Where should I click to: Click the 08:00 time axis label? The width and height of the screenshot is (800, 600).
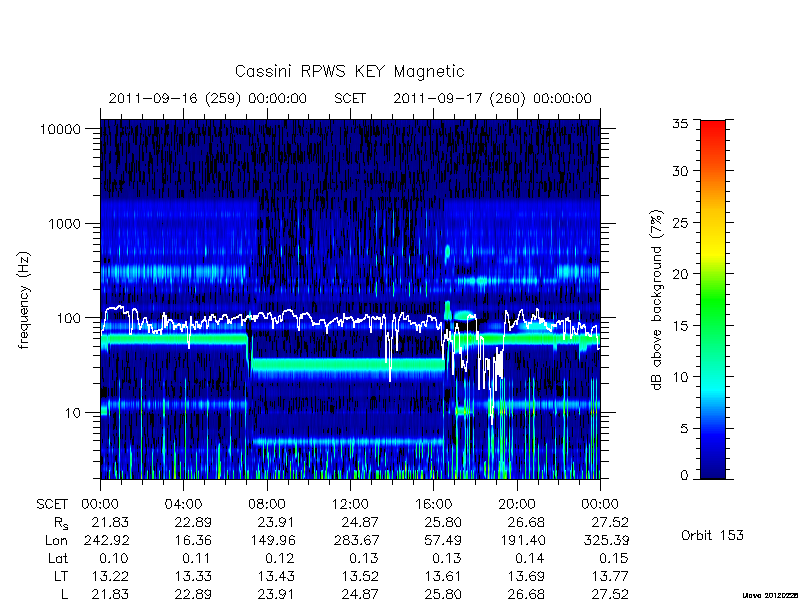pyautogui.click(x=267, y=505)
